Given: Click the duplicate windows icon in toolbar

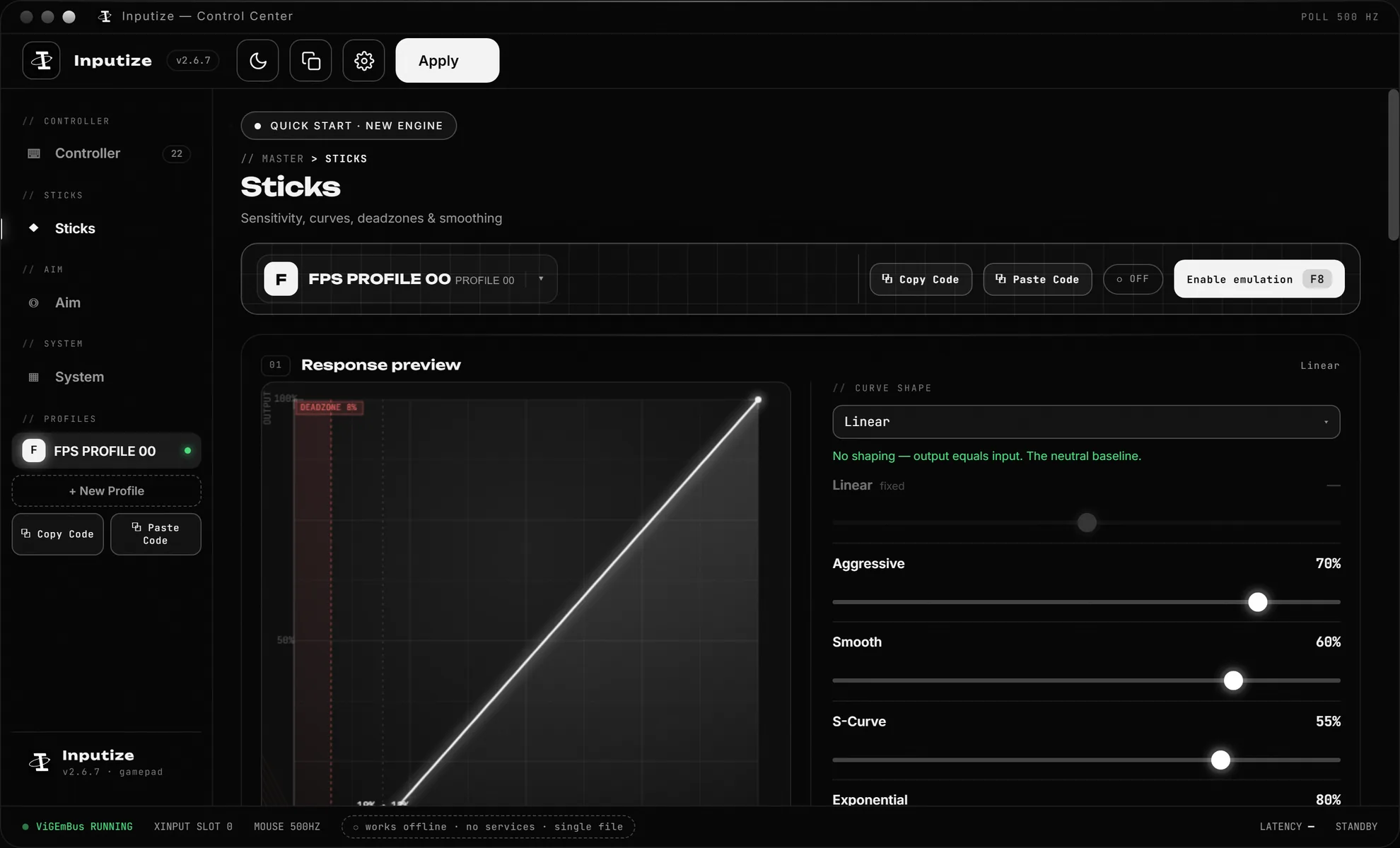Looking at the screenshot, I should (310, 61).
